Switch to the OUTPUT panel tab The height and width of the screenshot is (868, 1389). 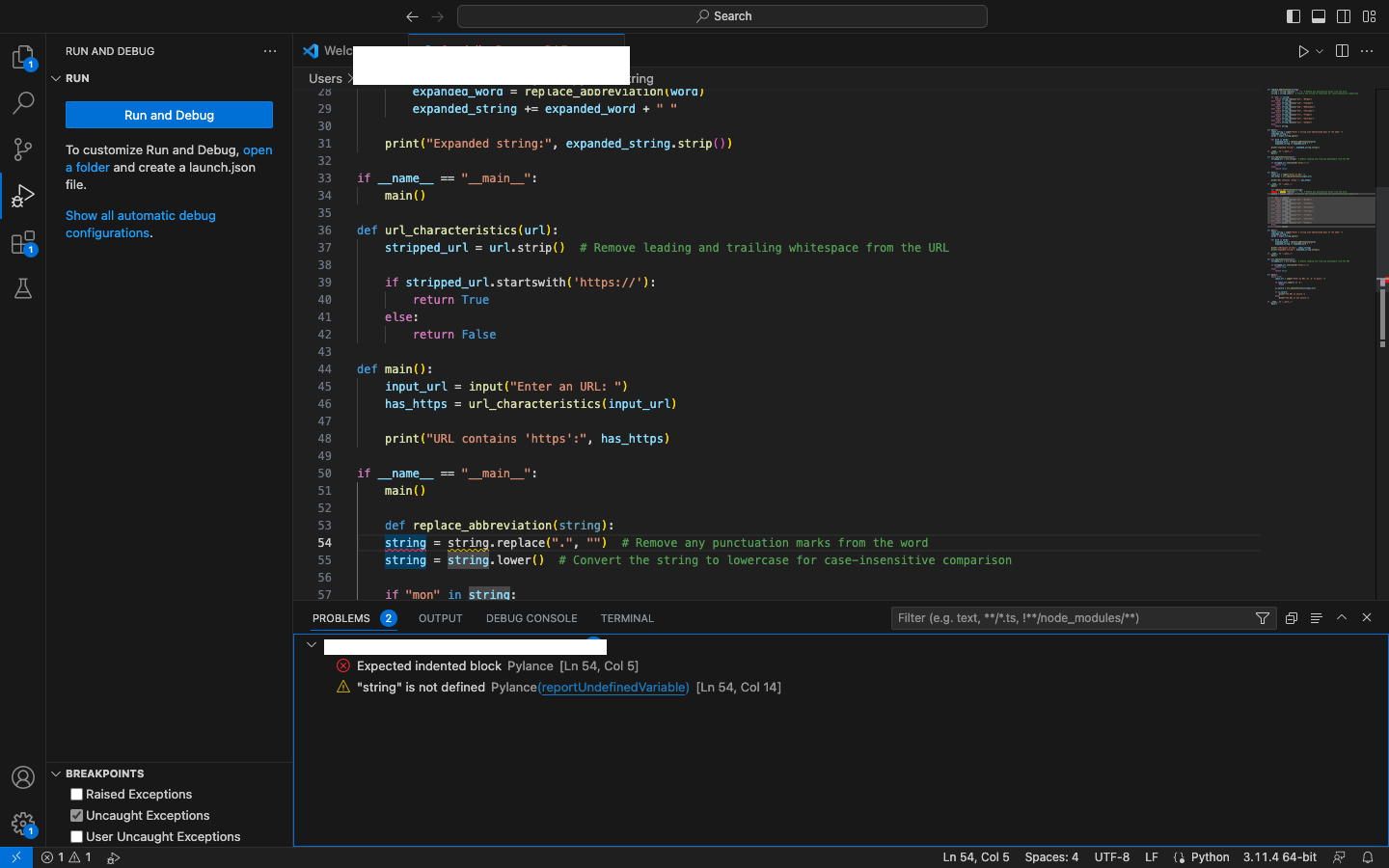[441, 618]
